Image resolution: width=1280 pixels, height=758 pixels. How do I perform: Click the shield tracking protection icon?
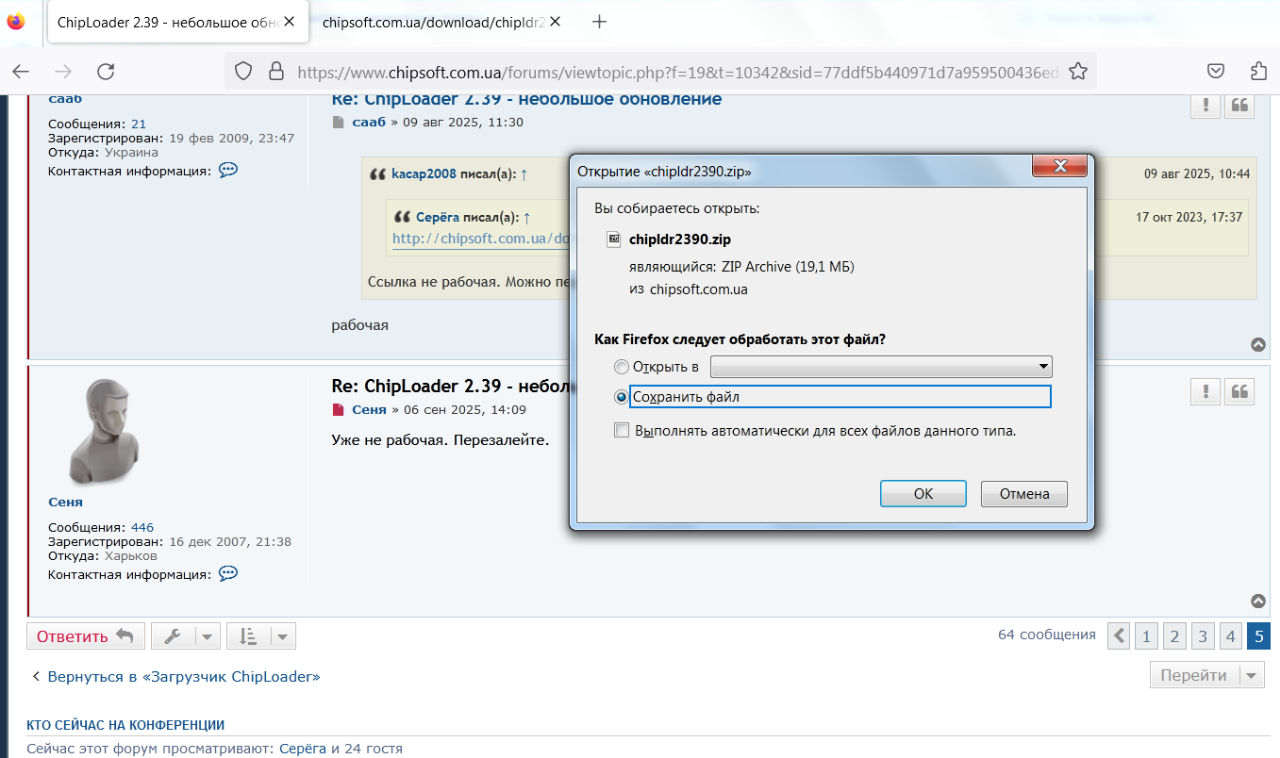click(243, 71)
